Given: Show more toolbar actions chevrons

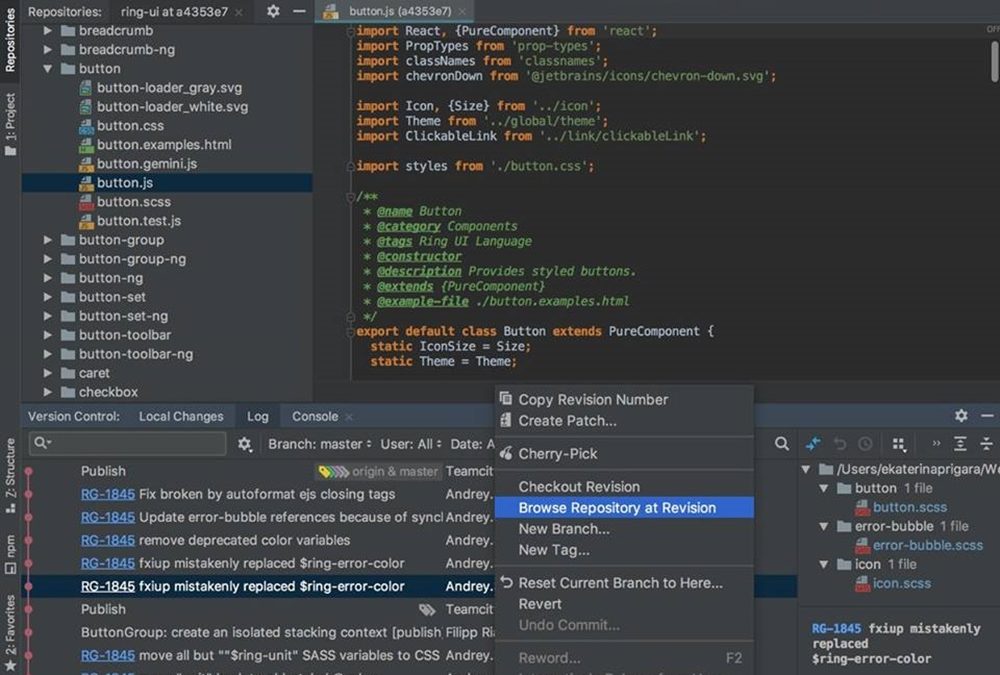Looking at the screenshot, I should click(x=936, y=443).
